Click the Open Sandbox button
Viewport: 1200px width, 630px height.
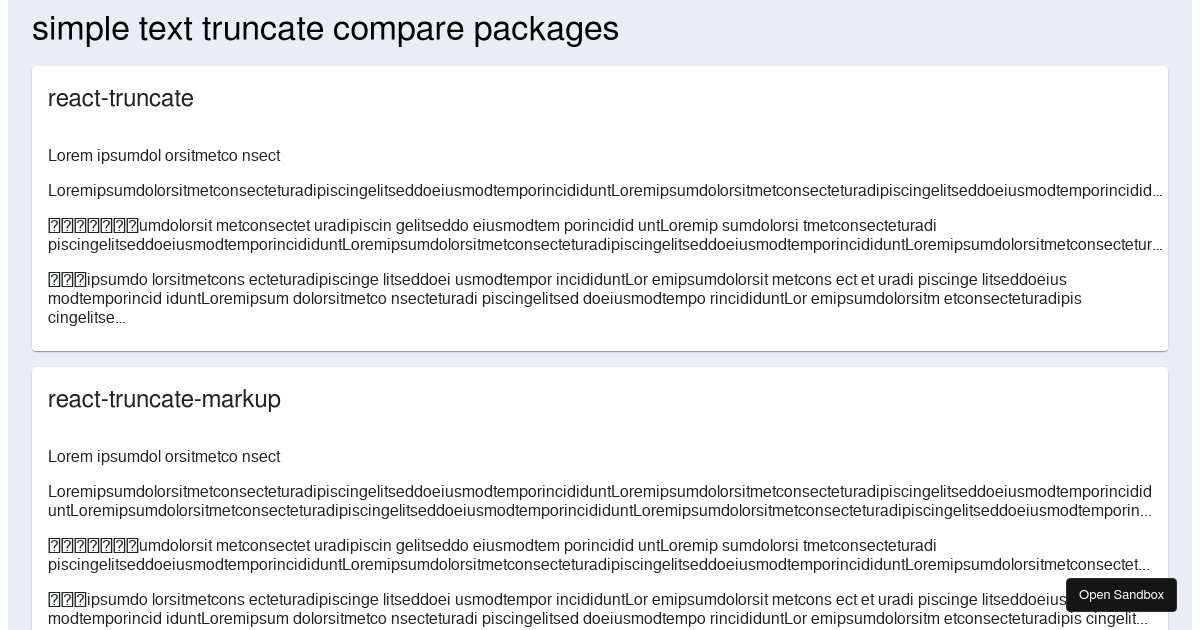(x=1121, y=595)
